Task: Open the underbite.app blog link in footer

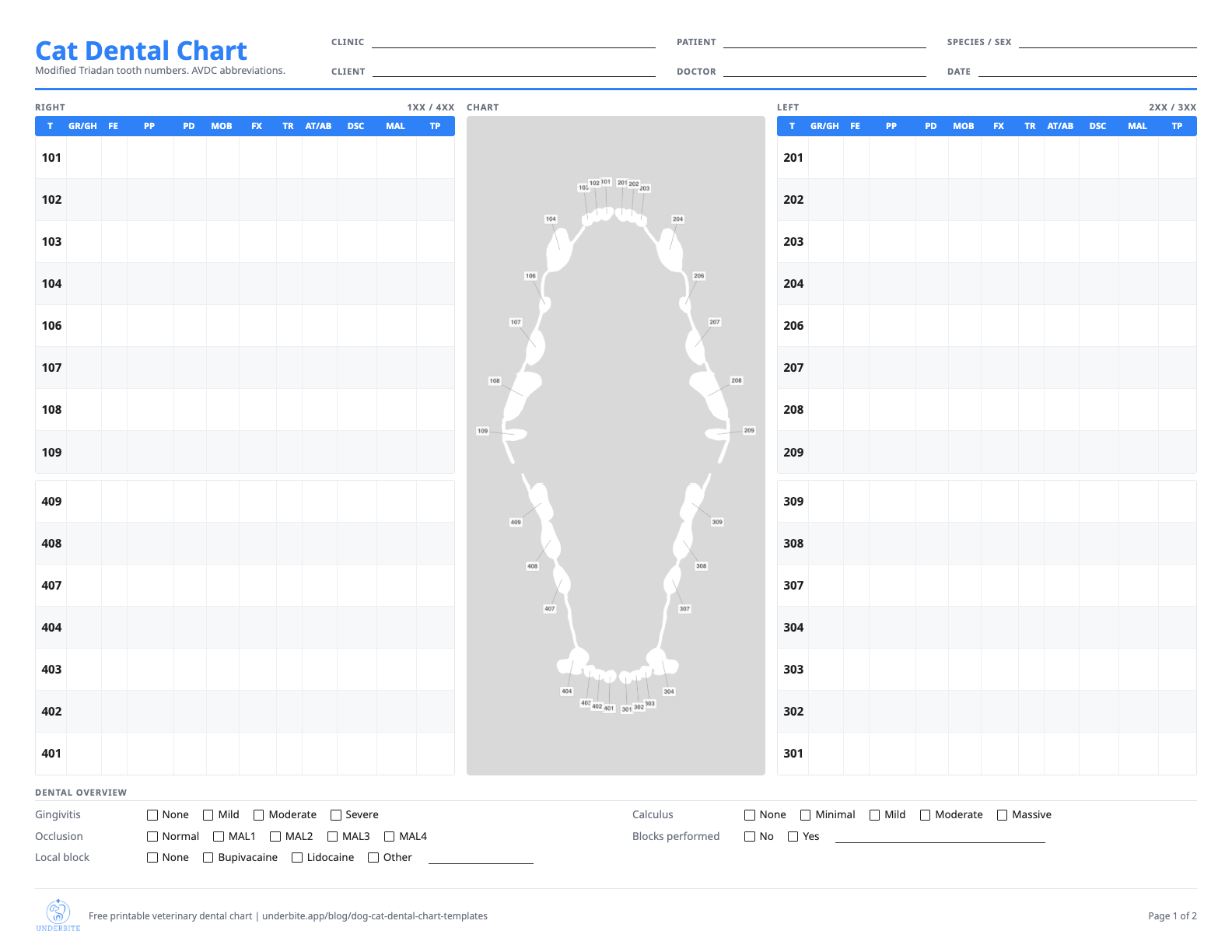Action: [x=375, y=916]
